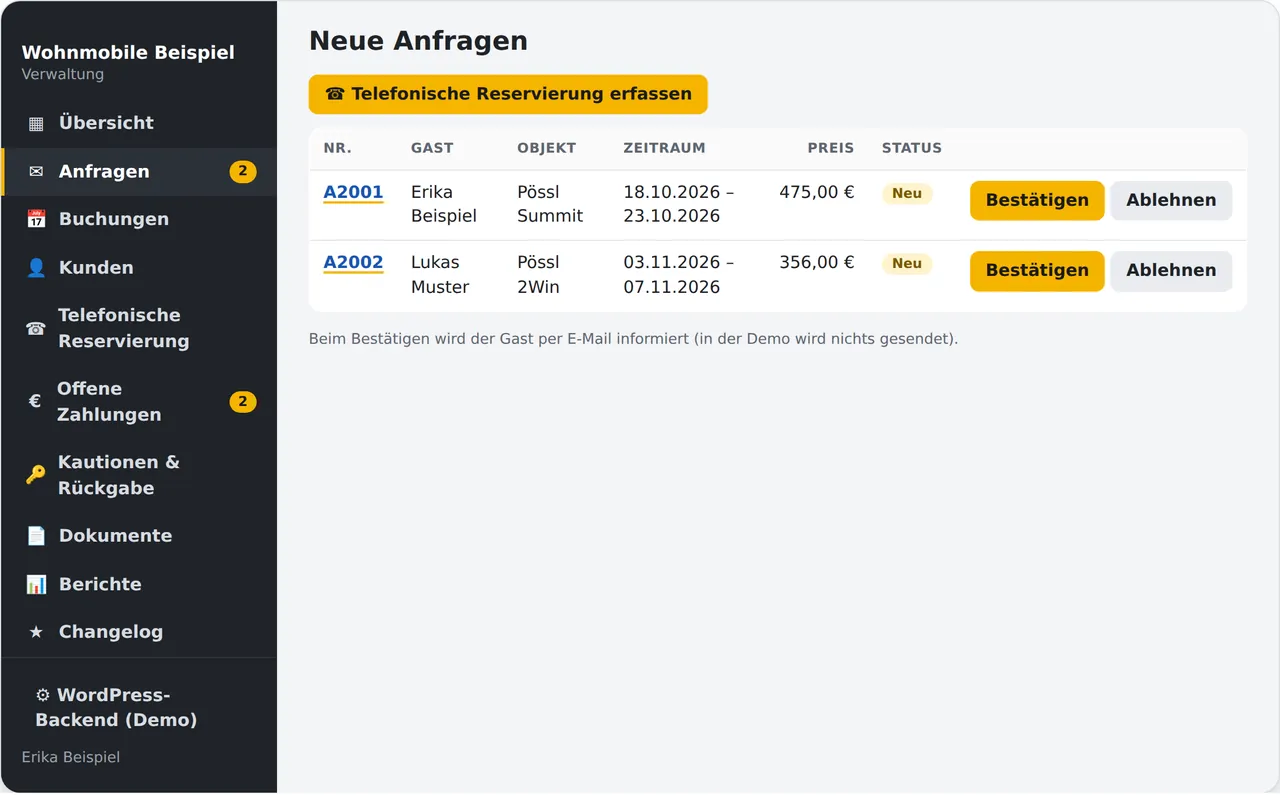Open Berichte from the sidebar
The image size is (1280, 795).
[139, 584]
